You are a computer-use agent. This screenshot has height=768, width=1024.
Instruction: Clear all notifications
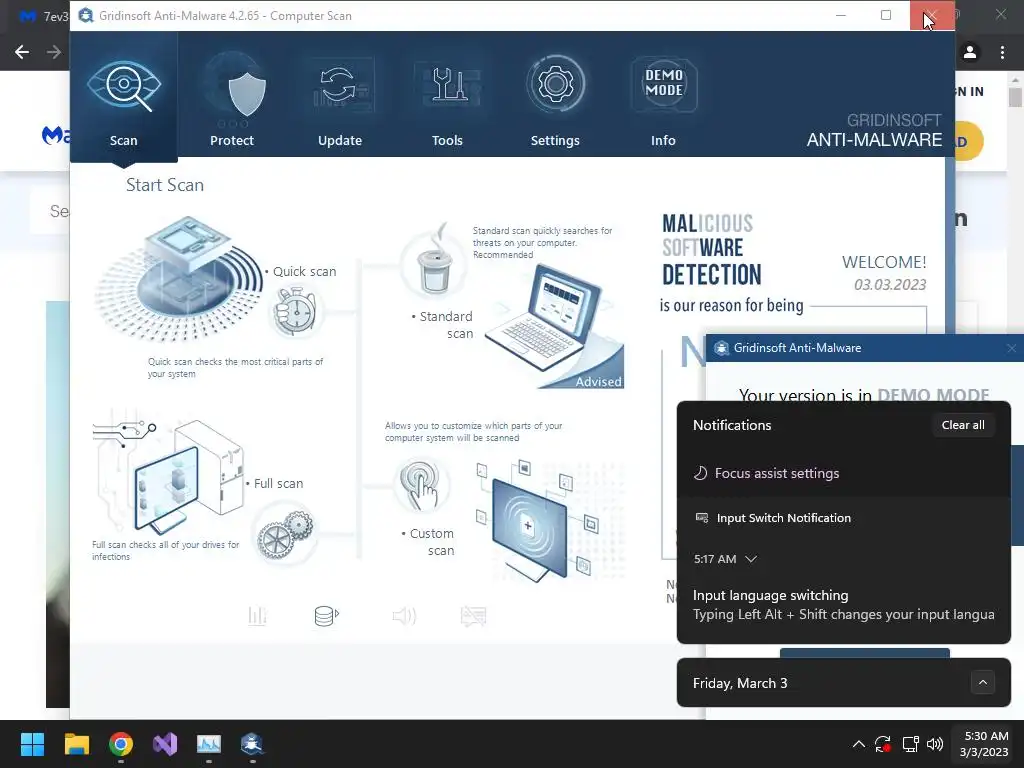pyautogui.click(x=963, y=425)
